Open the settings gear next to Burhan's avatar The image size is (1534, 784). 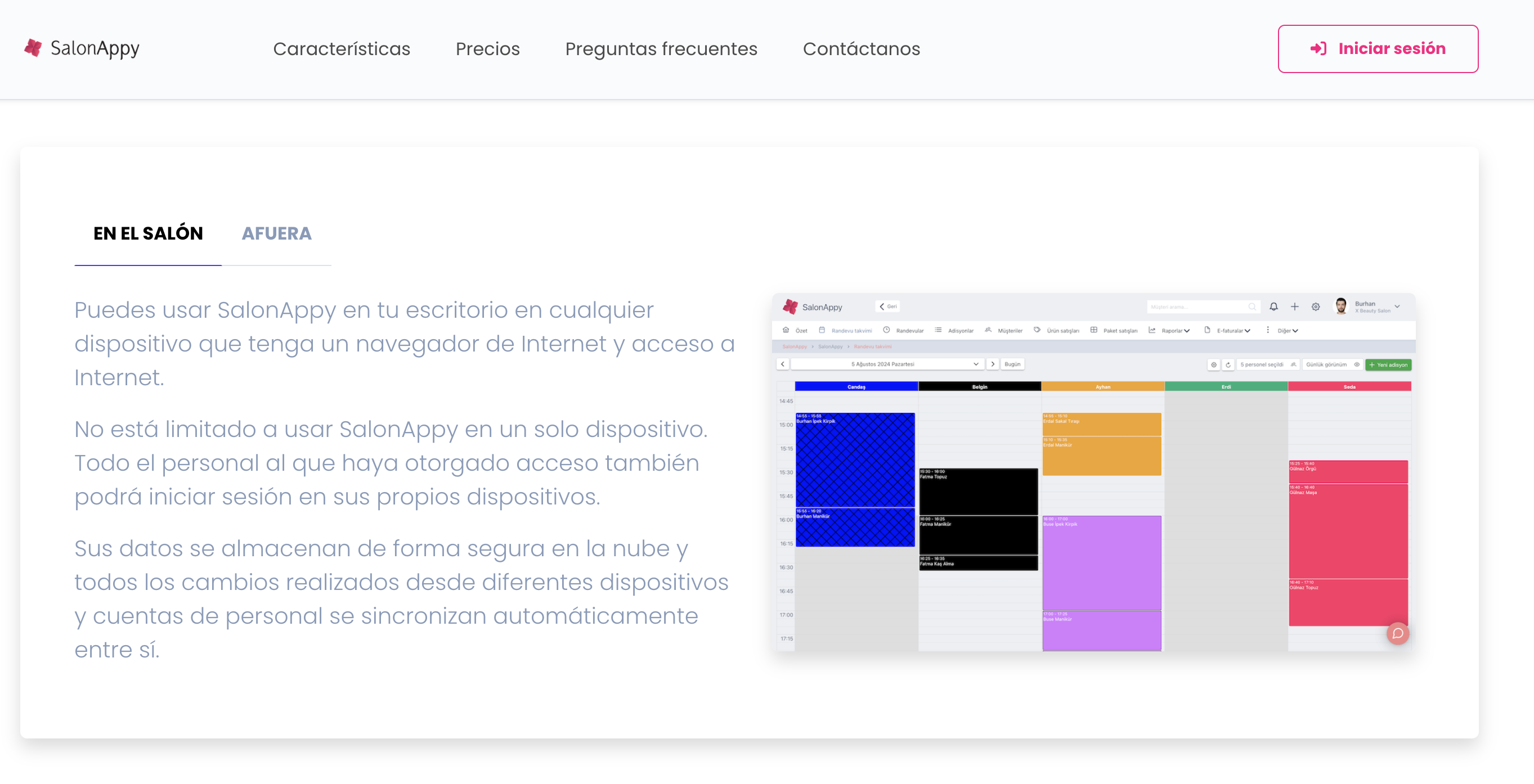(1316, 307)
